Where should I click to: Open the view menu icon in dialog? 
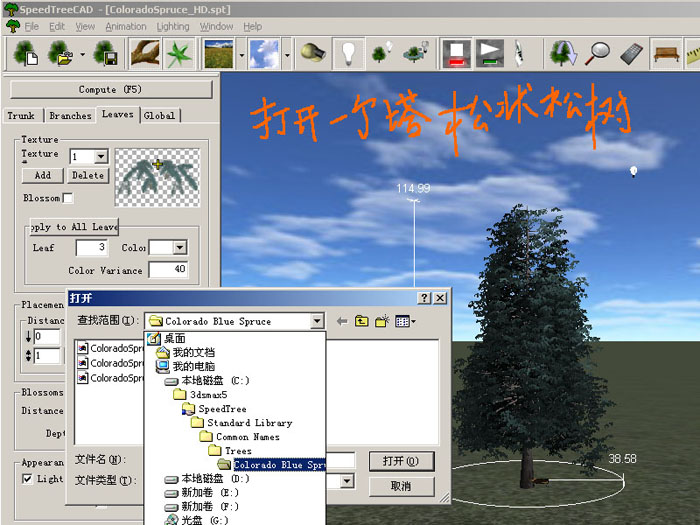[405, 321]
